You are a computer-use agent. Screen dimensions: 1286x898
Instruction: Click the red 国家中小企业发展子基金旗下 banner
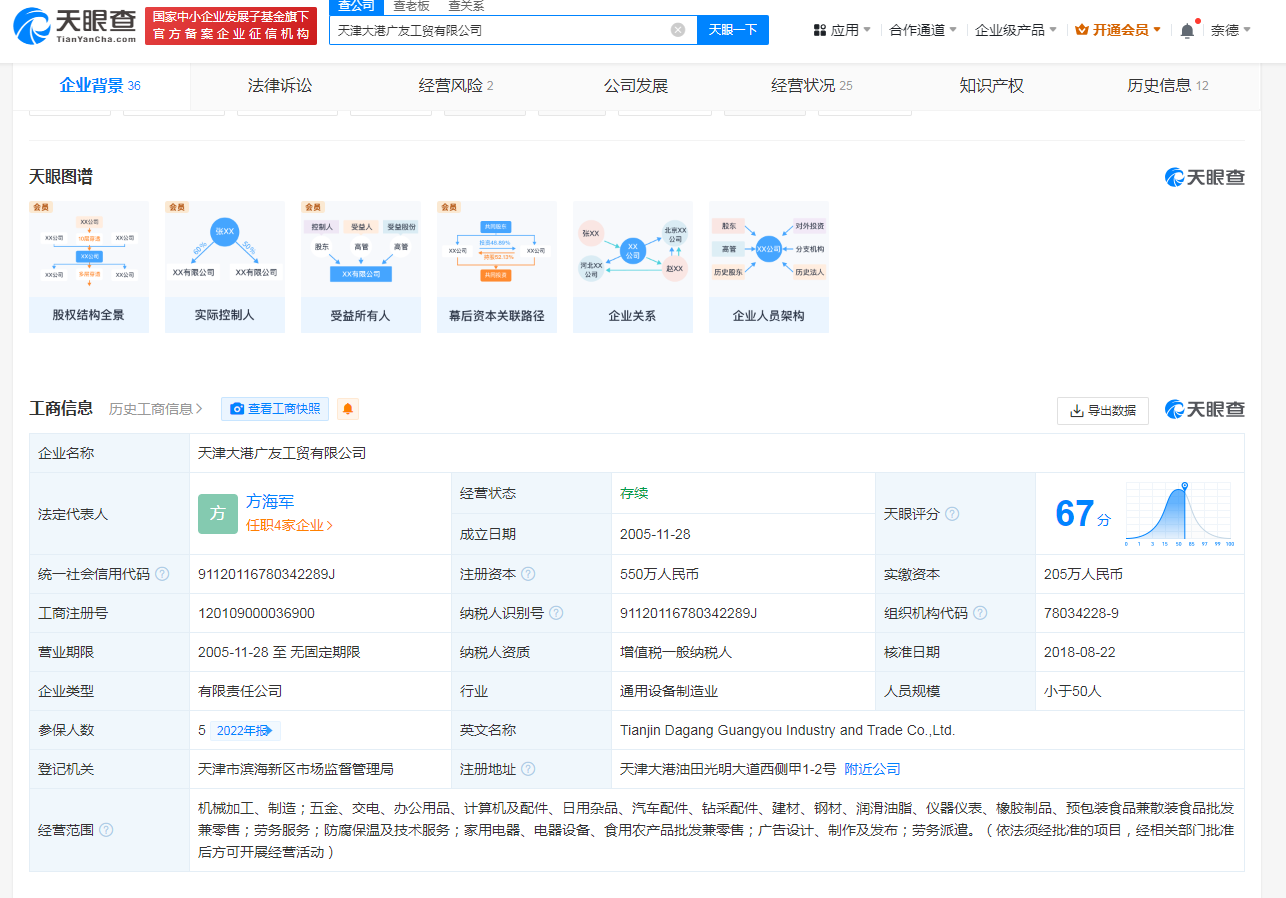point(231,26)
